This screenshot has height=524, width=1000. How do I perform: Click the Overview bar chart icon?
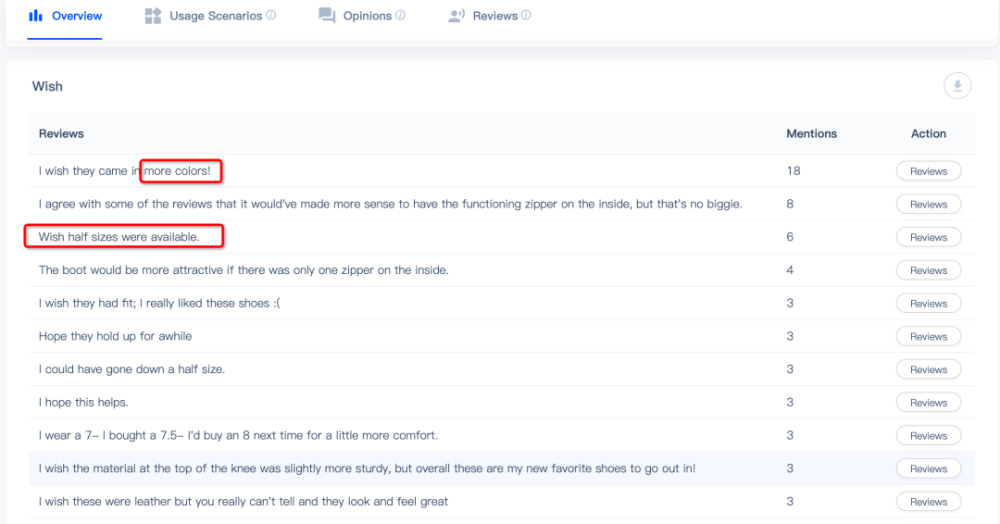[36, 16]
